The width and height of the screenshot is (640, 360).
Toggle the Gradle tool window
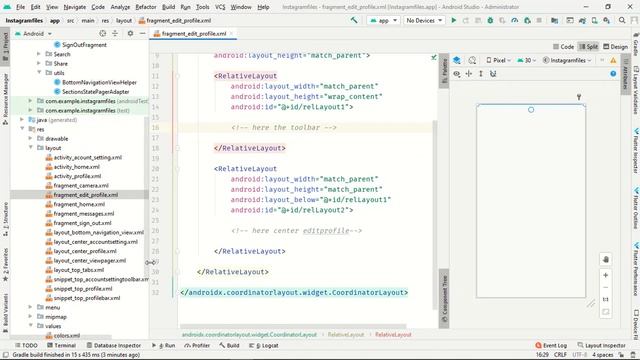[x=636, y=44]
